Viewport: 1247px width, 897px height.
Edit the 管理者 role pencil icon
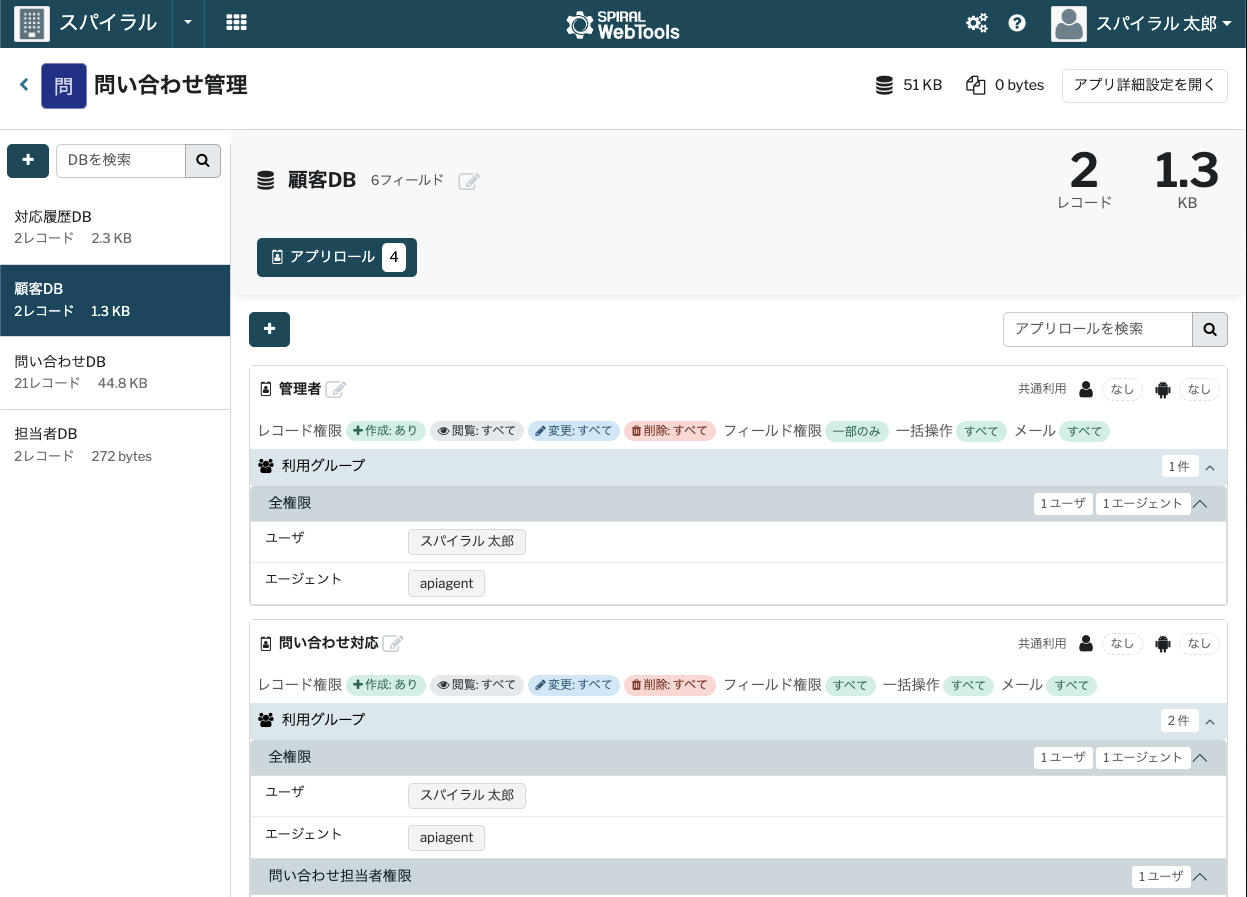336,390
